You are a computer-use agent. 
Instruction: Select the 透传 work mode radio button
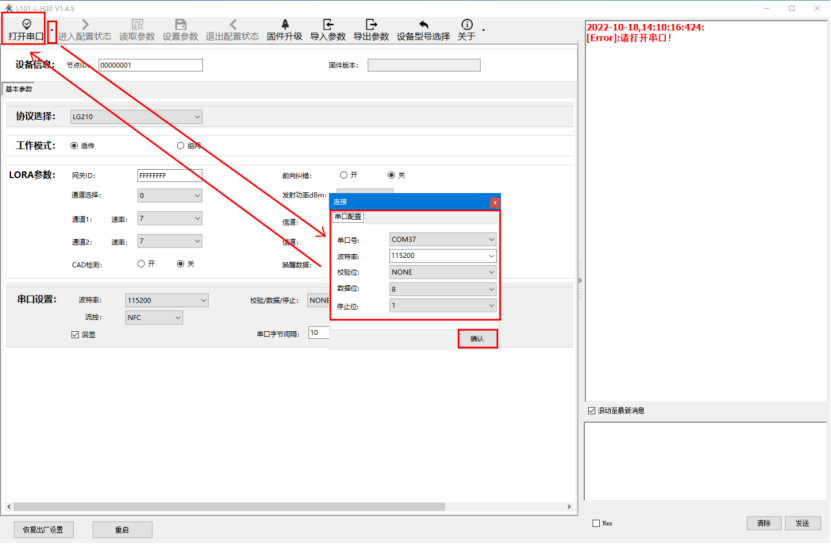click(74, 146)
